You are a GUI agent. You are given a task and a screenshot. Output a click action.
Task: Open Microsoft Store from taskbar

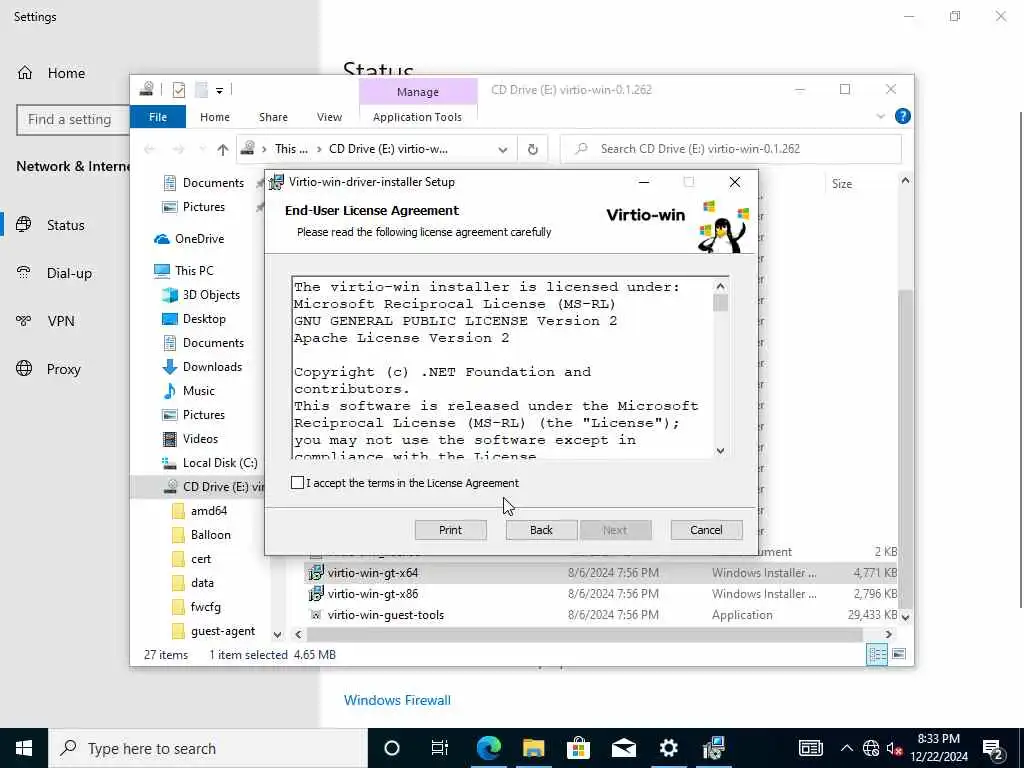(x=578, y=748)
